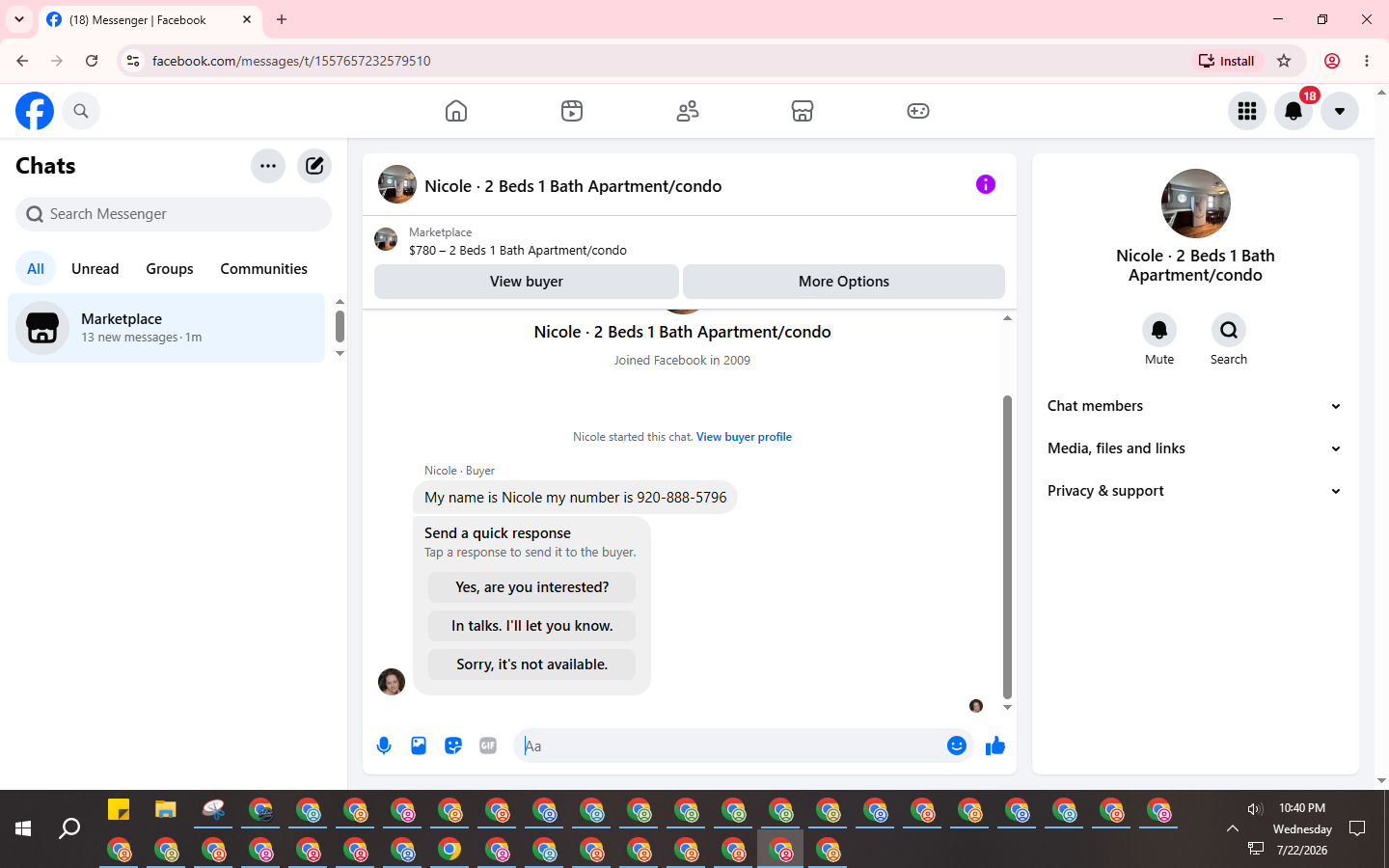Open the account dropdown arrow
Screen dimensions: 1389x868
coord(1340,111)
